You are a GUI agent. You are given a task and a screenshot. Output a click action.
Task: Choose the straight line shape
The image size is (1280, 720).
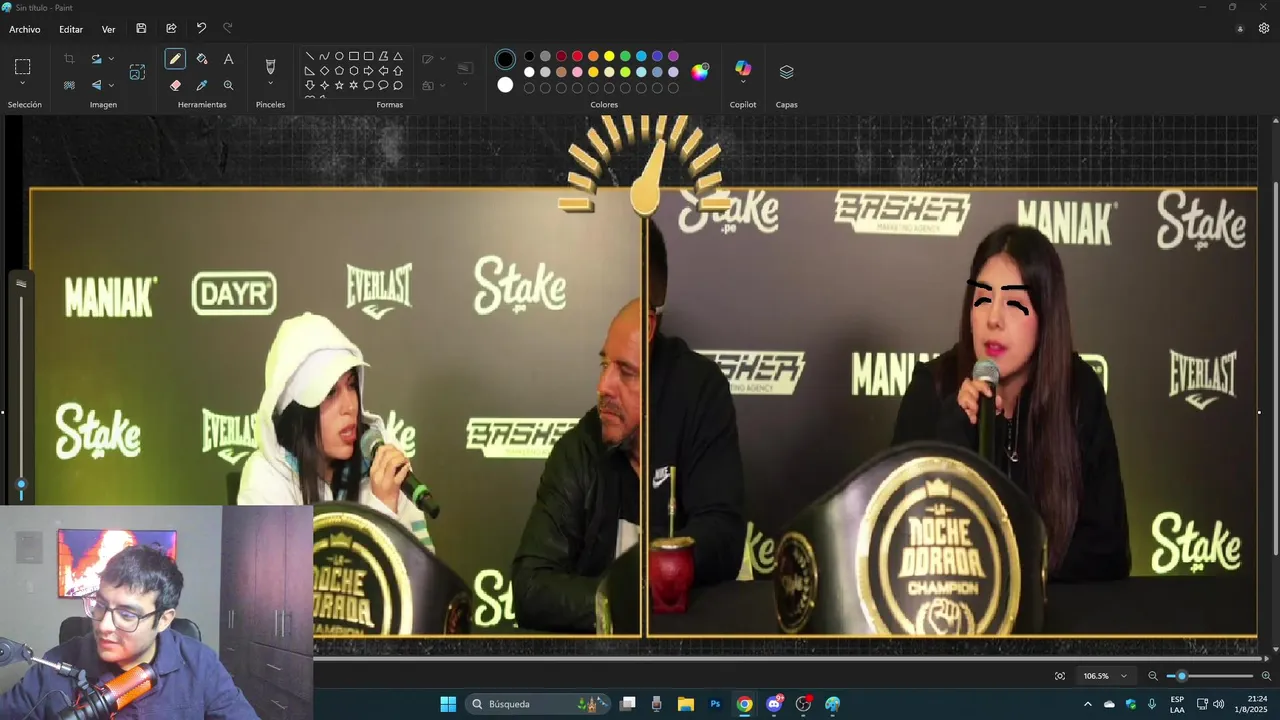pyautogui.click(x=310, y=57)
